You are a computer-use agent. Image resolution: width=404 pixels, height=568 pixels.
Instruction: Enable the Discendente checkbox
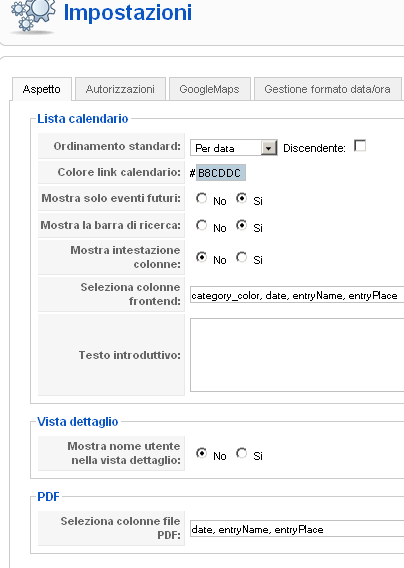pos(360,146)
